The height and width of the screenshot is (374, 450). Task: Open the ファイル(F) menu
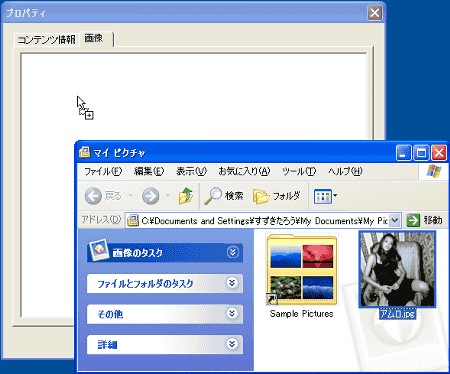point(103,171)
